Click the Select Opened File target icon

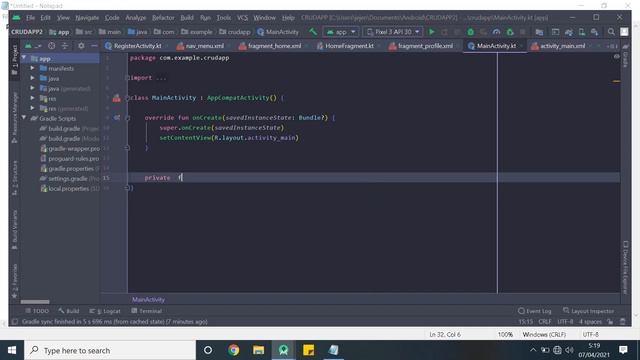(x=51, y=46)
